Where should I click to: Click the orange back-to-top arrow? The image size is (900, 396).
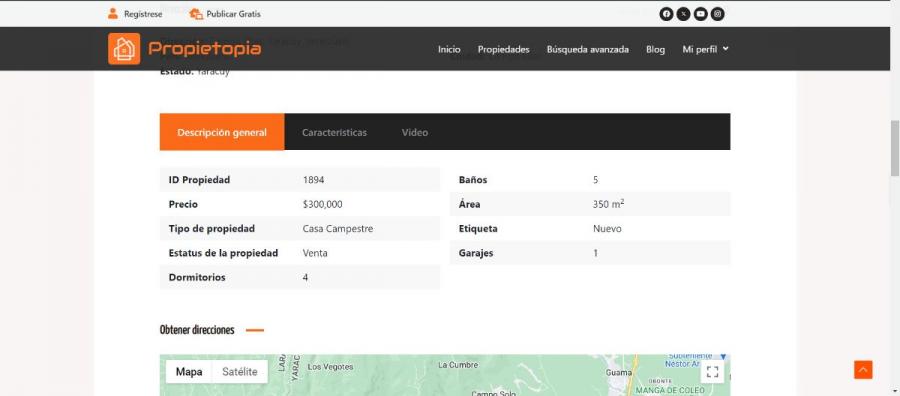(x=863, y=370)
